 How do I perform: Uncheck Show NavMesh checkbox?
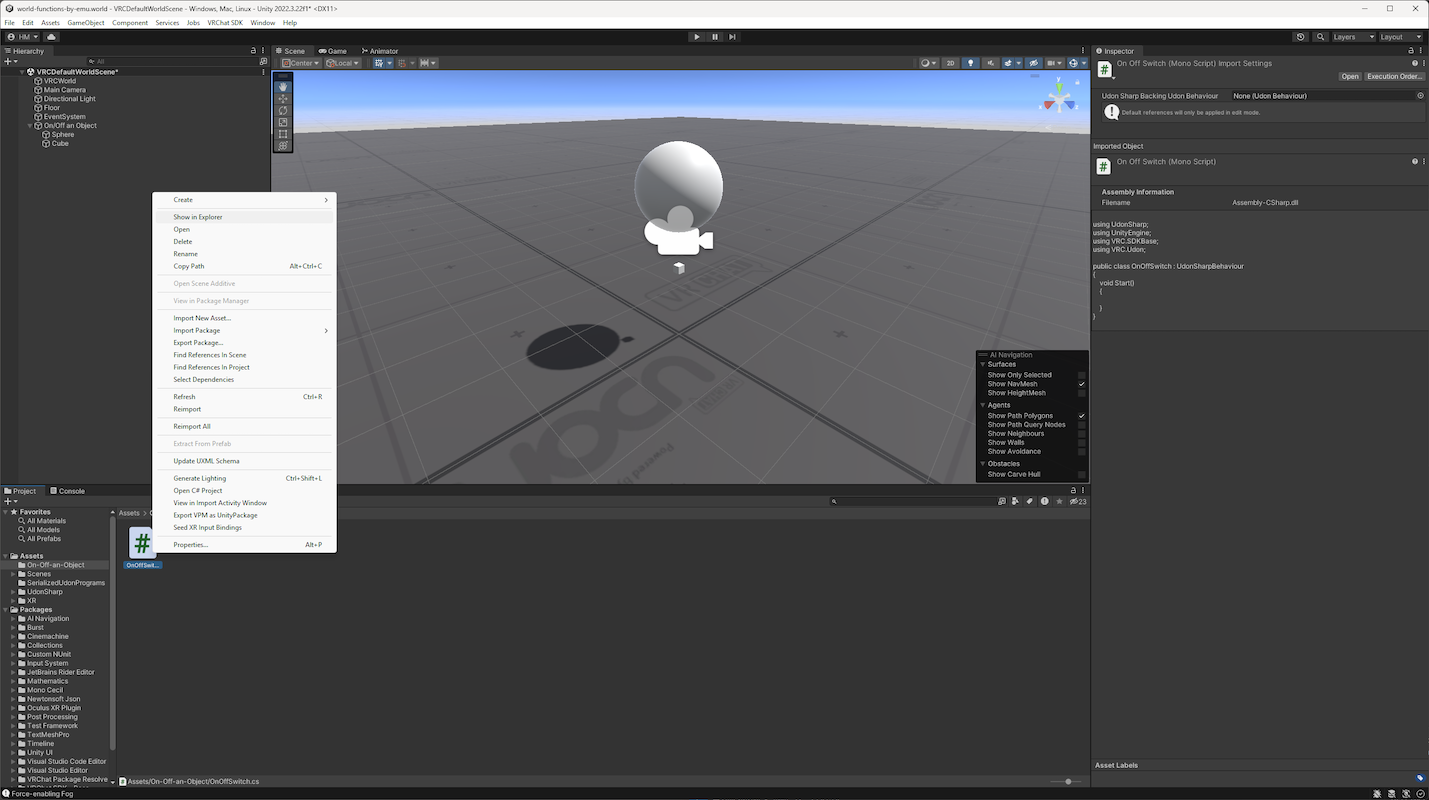pyautogui.click(x=1081, y=384)
